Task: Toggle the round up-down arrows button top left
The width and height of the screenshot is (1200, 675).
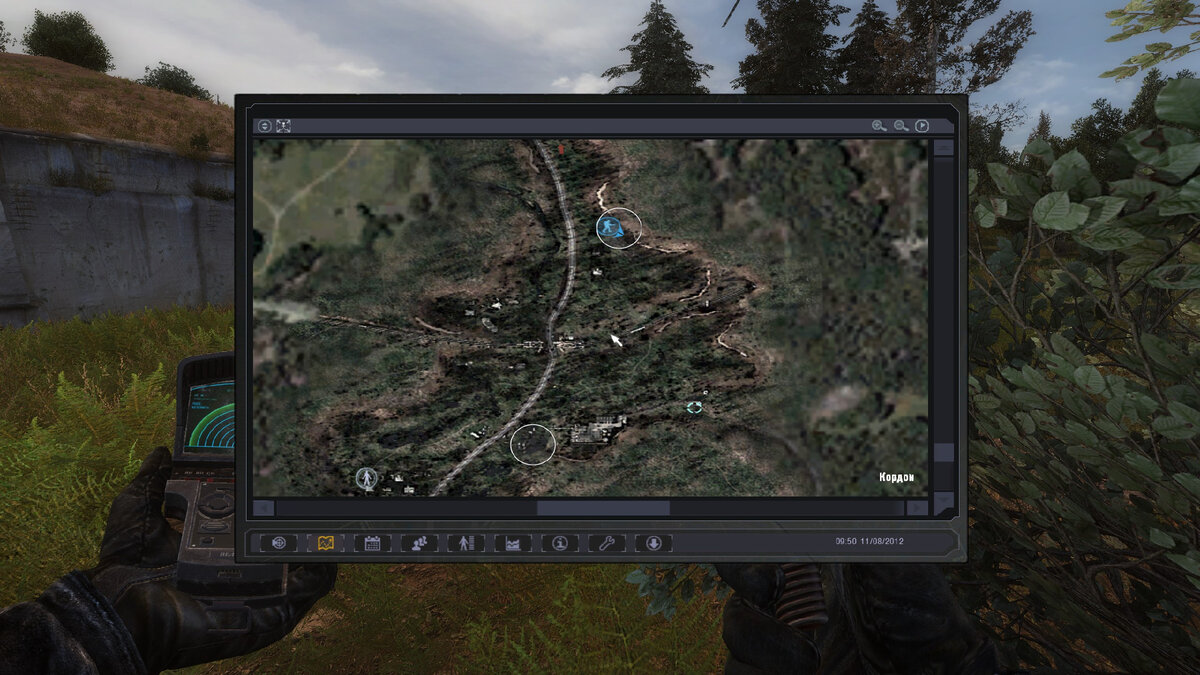Action: click(x=264, y=126)
